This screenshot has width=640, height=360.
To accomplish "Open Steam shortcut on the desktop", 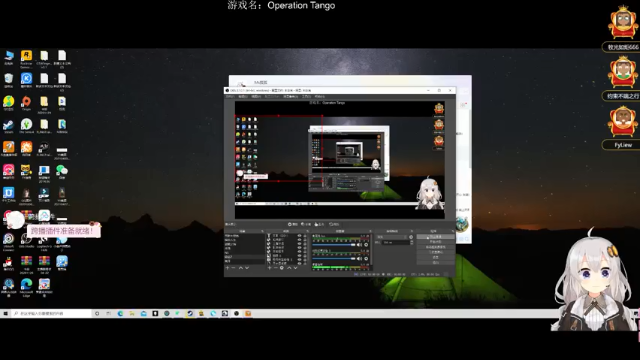I will point(9,126).
